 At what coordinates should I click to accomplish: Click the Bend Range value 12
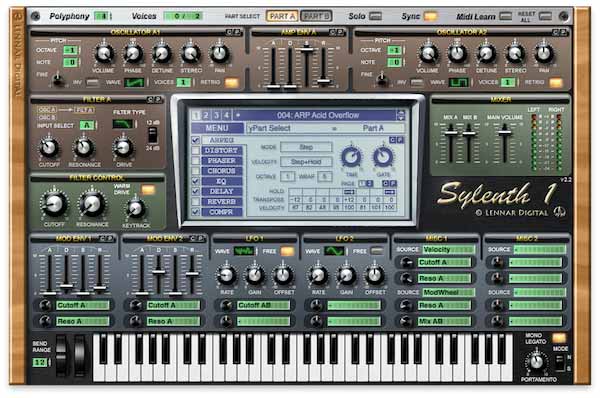[39, 362]
